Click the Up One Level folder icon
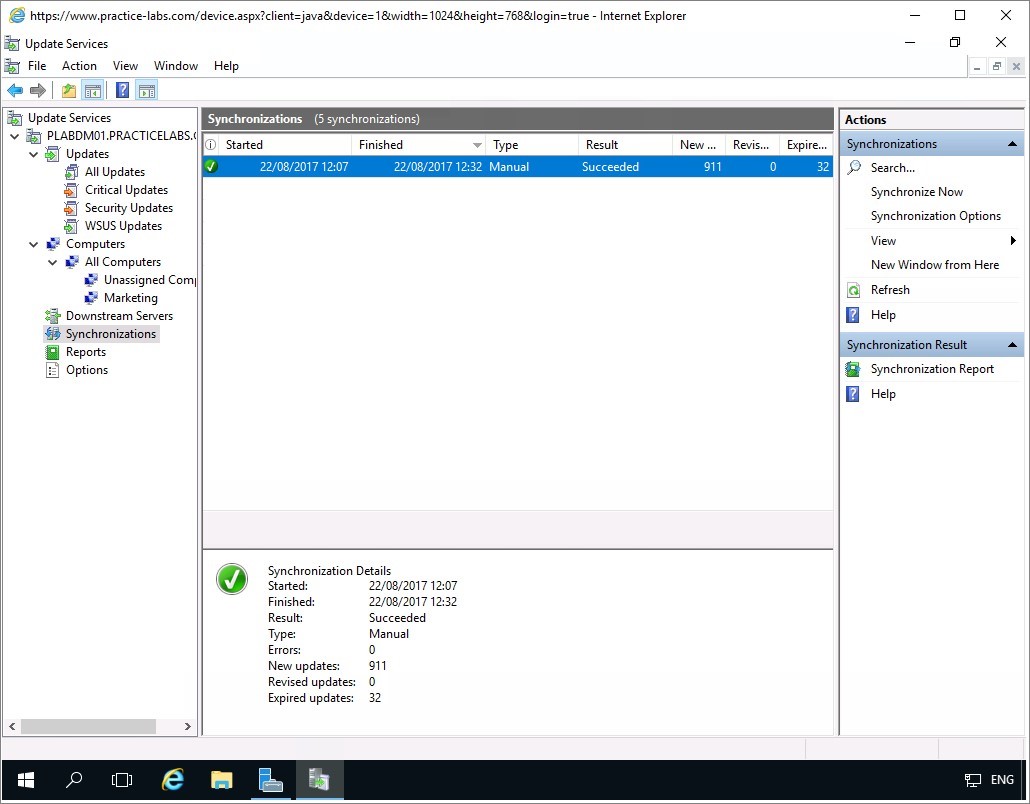Screen dimensions: 1030x804 tap(68, 91)
